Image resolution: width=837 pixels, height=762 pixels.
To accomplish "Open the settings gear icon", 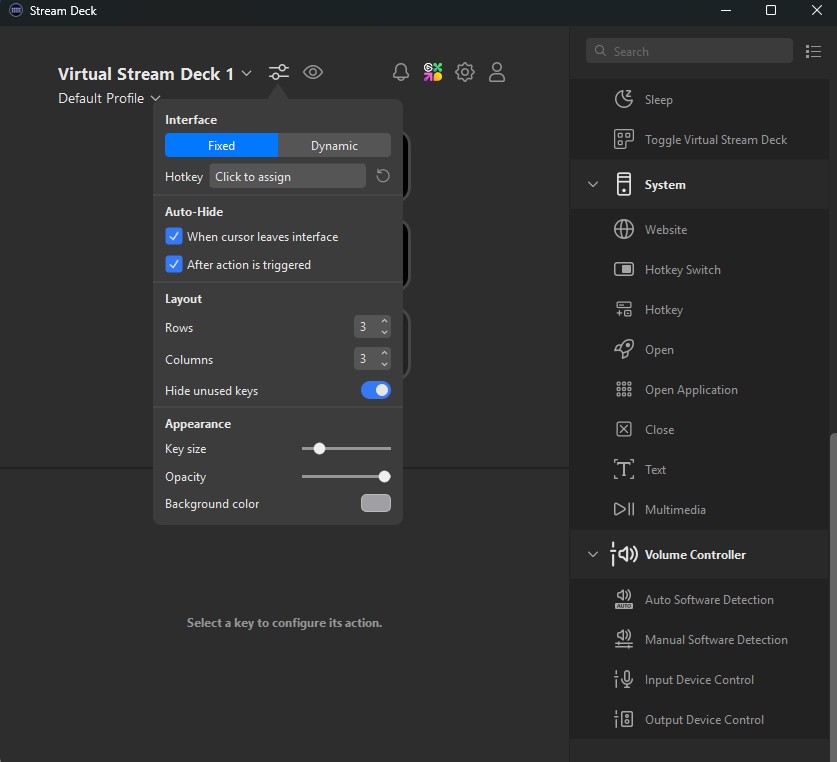I will pyautogui.click(x=465, y=72).
